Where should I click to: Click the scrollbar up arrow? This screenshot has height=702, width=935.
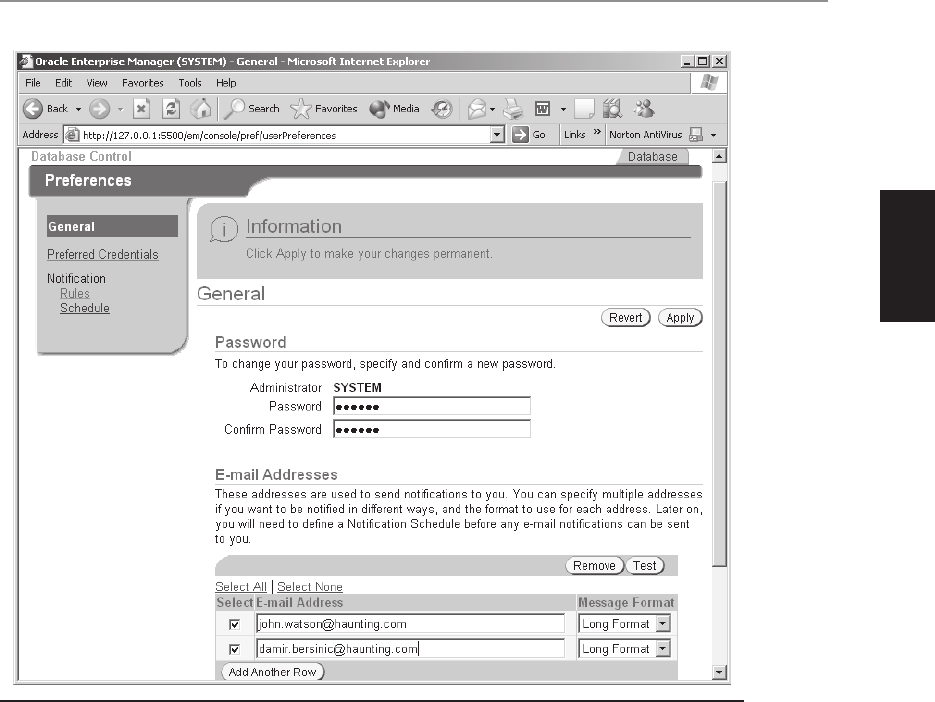719,156
